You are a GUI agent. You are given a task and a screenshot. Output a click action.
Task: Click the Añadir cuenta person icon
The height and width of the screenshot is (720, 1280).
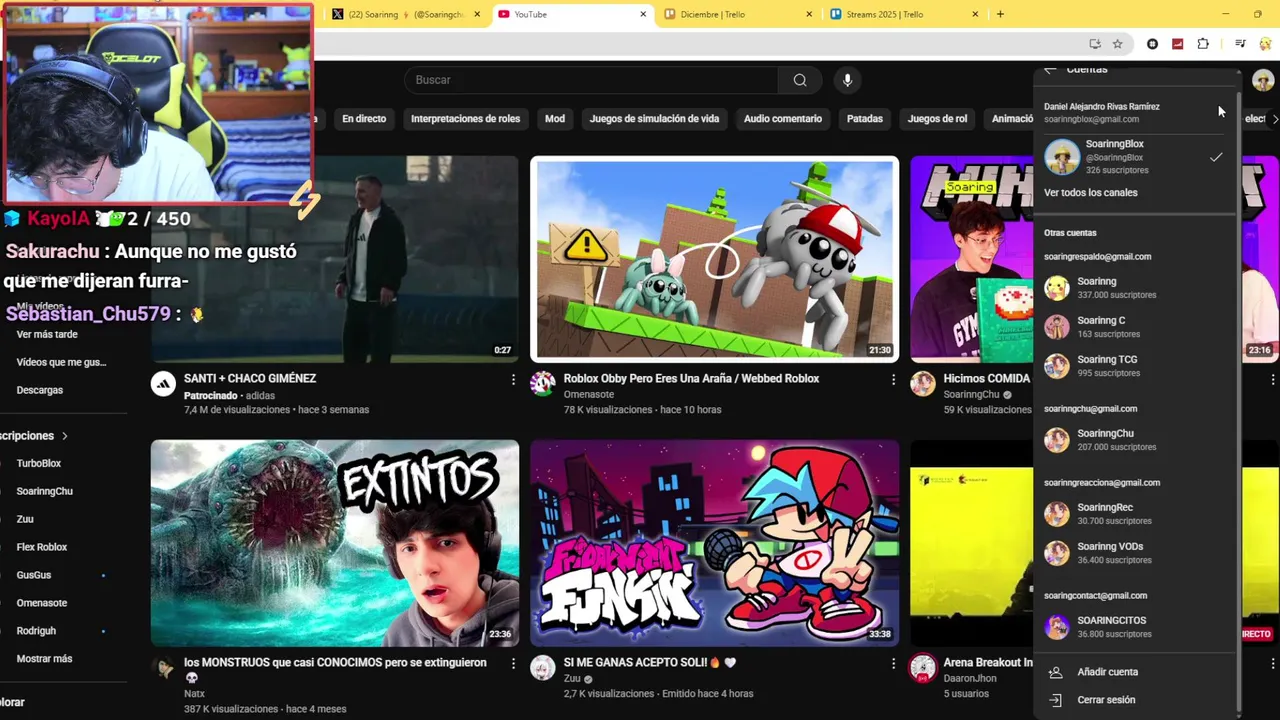point(1055,672)
